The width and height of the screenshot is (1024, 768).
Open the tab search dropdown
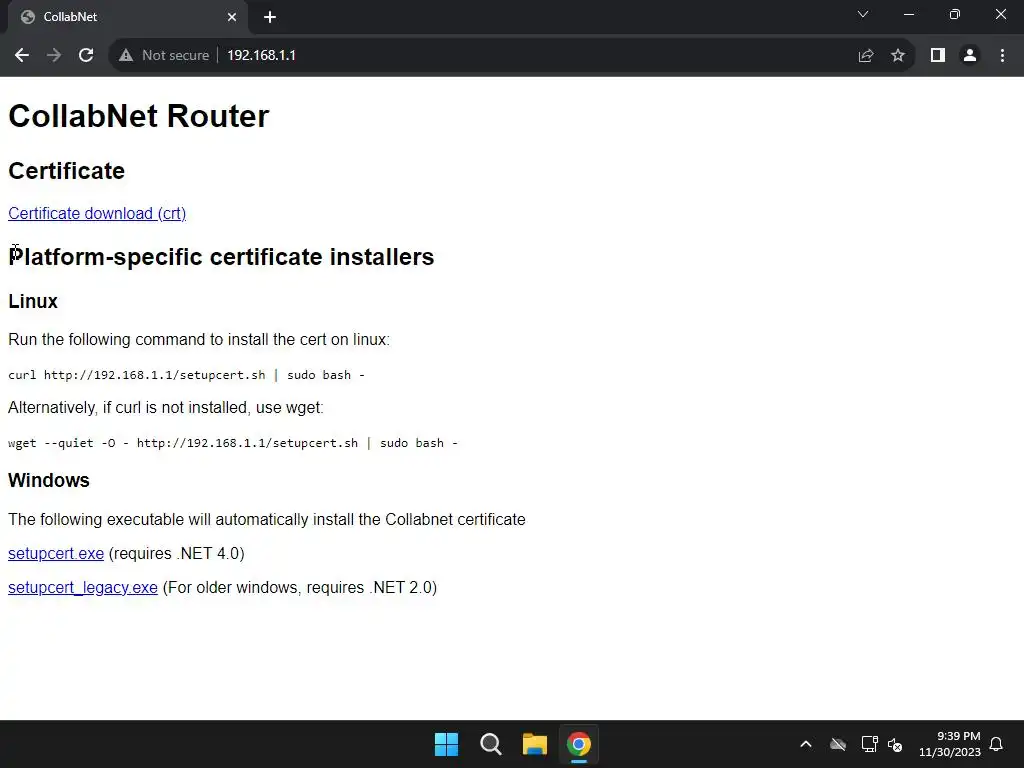point(863,14)
